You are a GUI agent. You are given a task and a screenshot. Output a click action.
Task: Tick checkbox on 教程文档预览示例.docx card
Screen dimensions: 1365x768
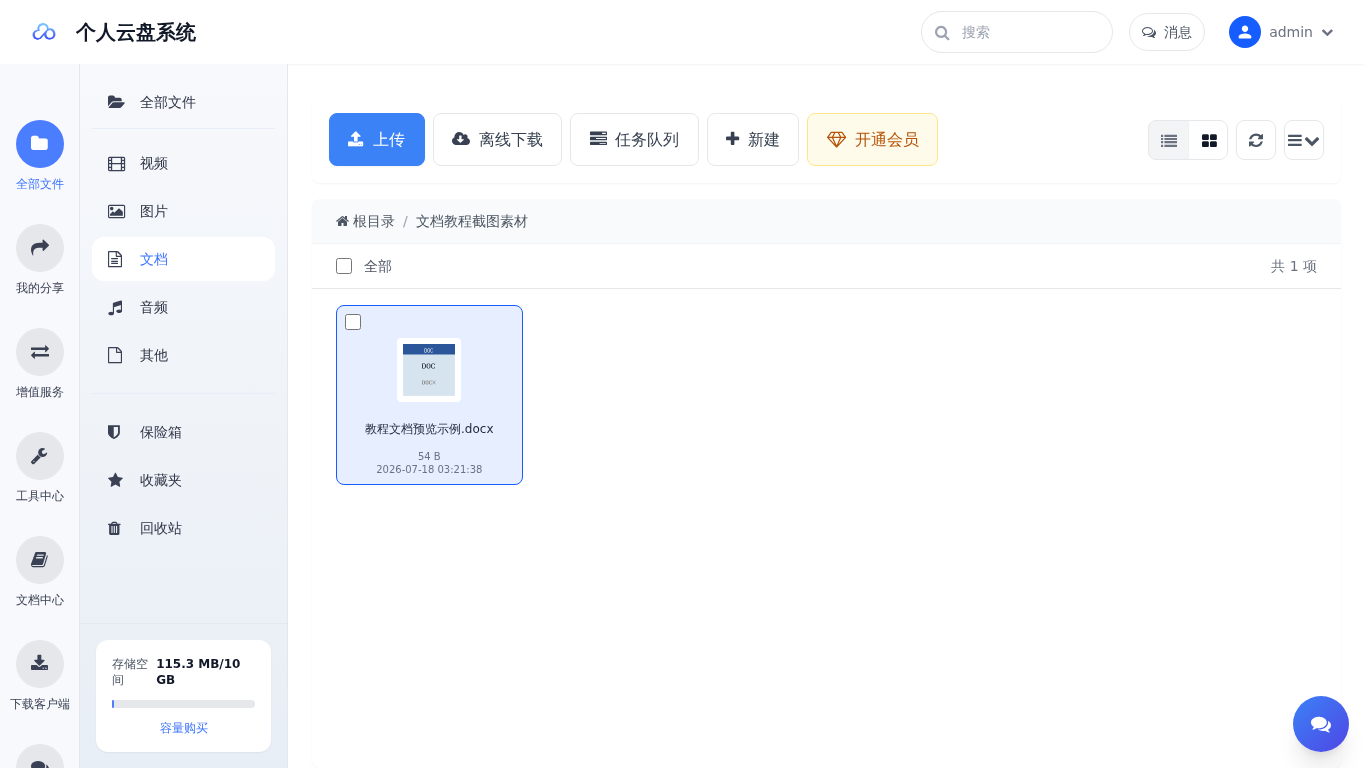pos(353,322)
